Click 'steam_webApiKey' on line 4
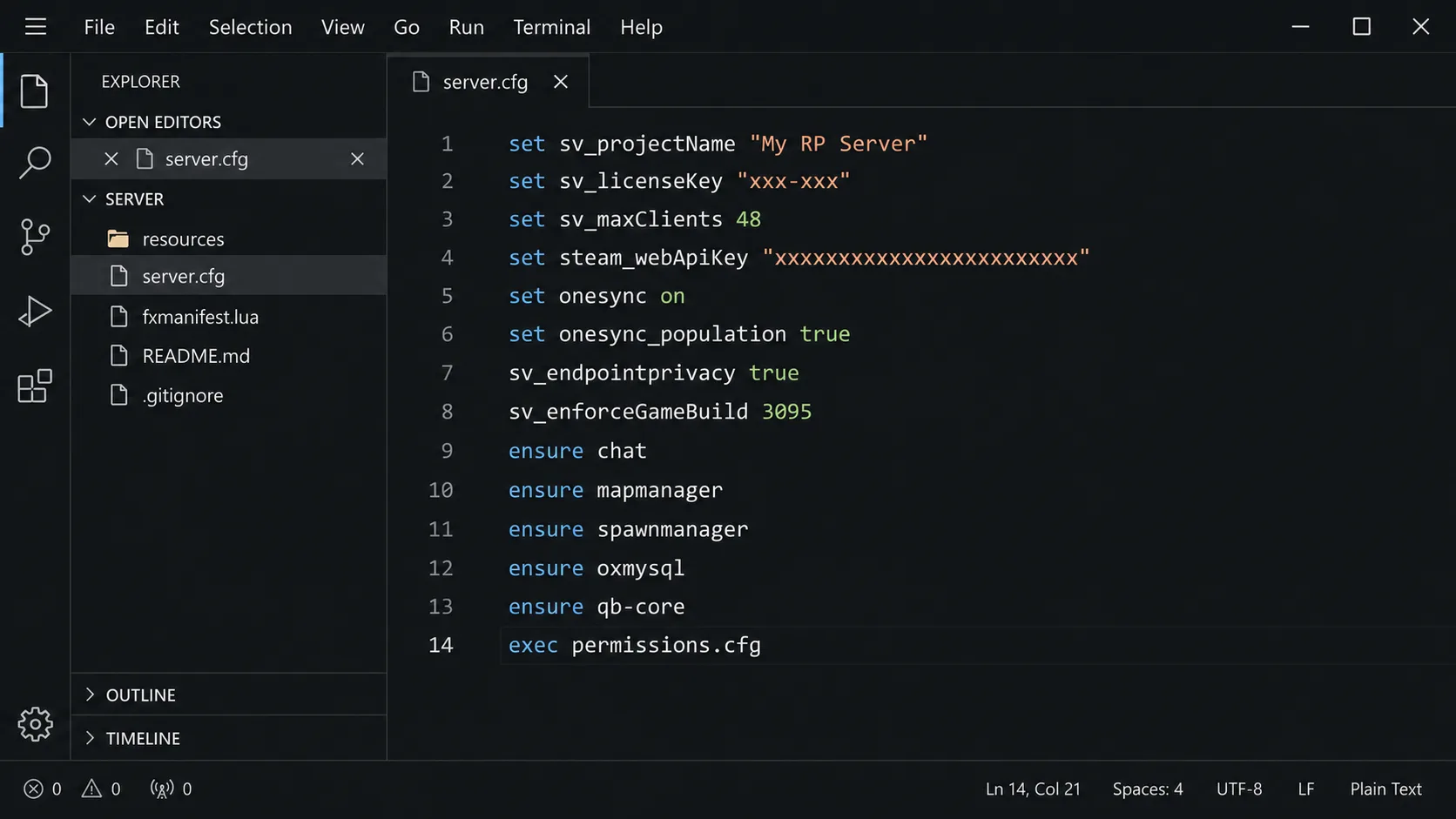Viewport: 1456px width, 819px height. coord(653,258)
